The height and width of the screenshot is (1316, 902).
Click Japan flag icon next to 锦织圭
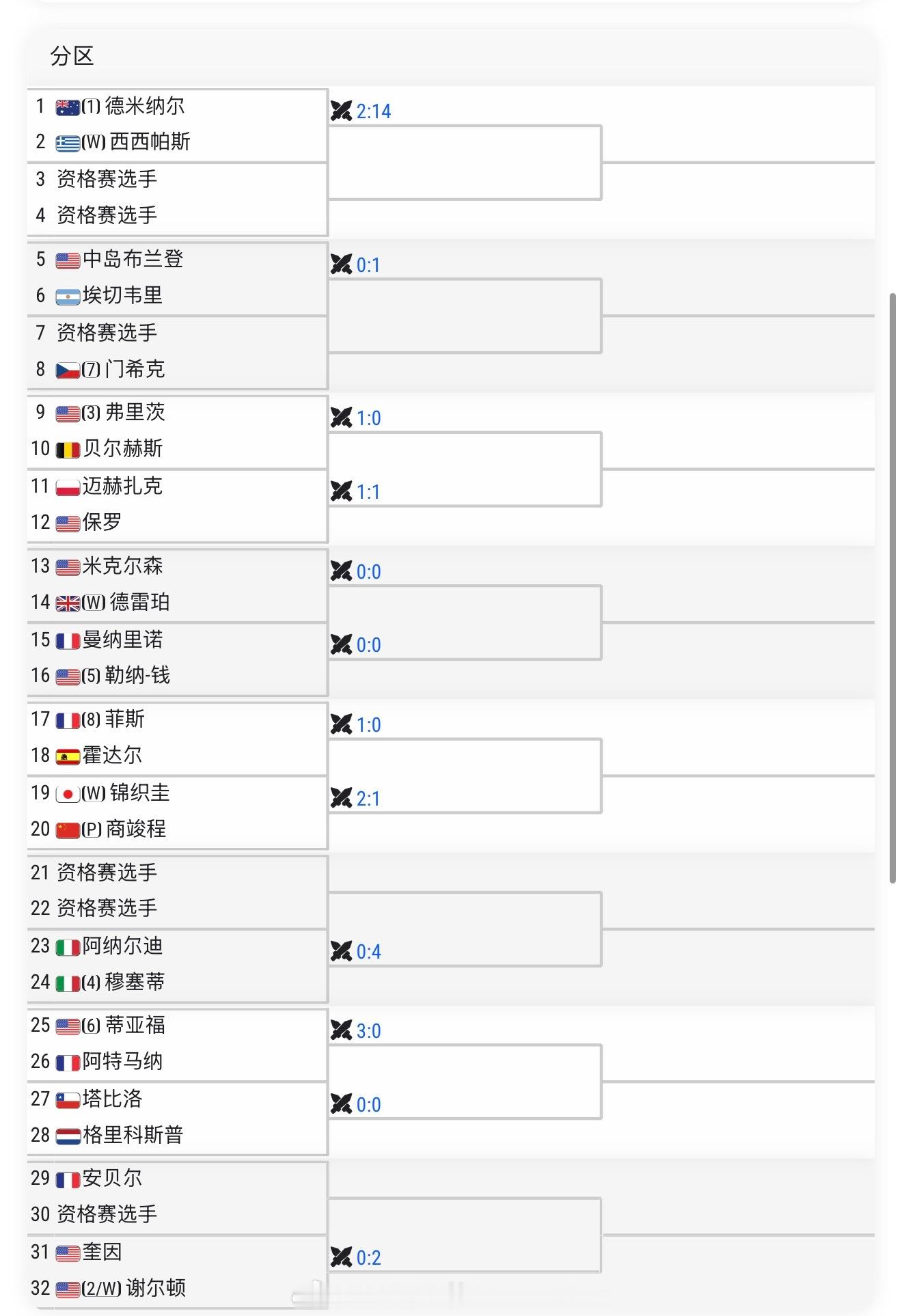[x=68, y=794]
